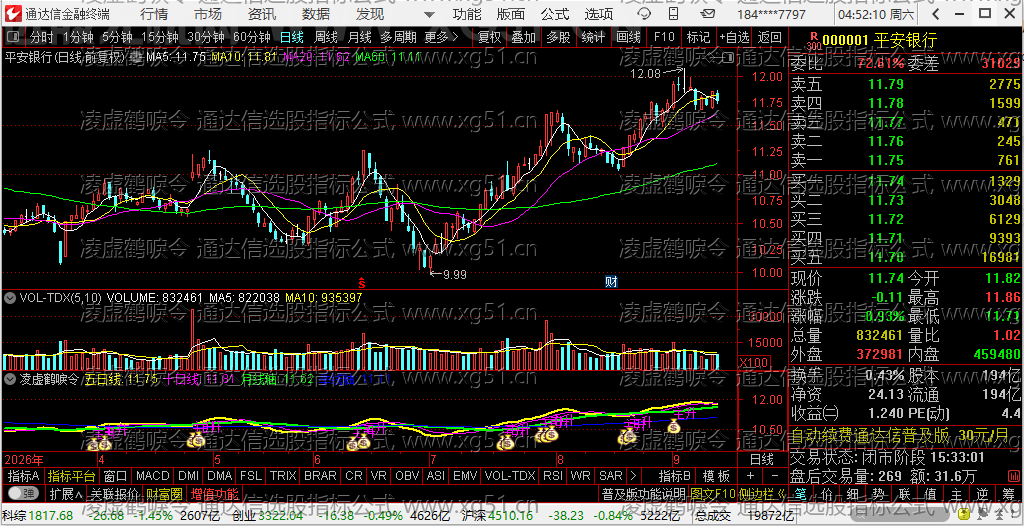
Task: Click the 增值功能 link
Action: coord(215,492)
